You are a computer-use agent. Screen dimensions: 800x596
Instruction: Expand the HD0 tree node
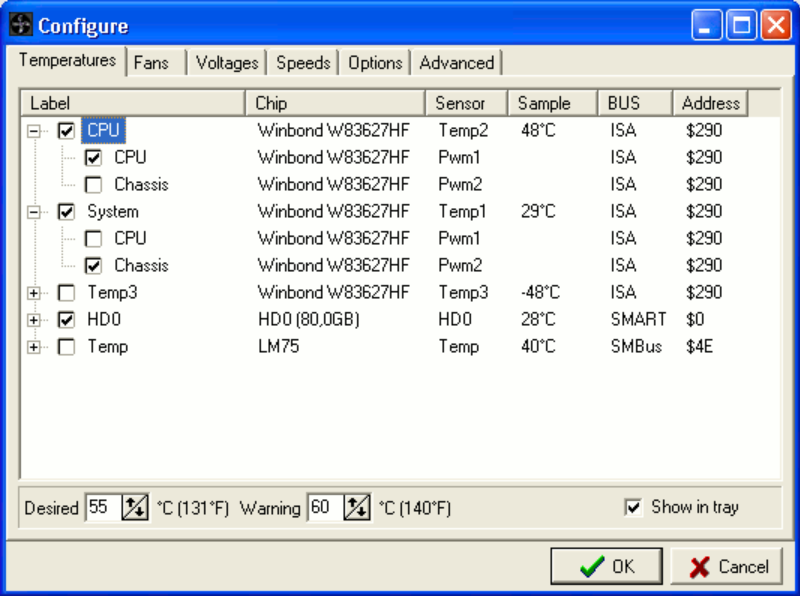point(35,320)
